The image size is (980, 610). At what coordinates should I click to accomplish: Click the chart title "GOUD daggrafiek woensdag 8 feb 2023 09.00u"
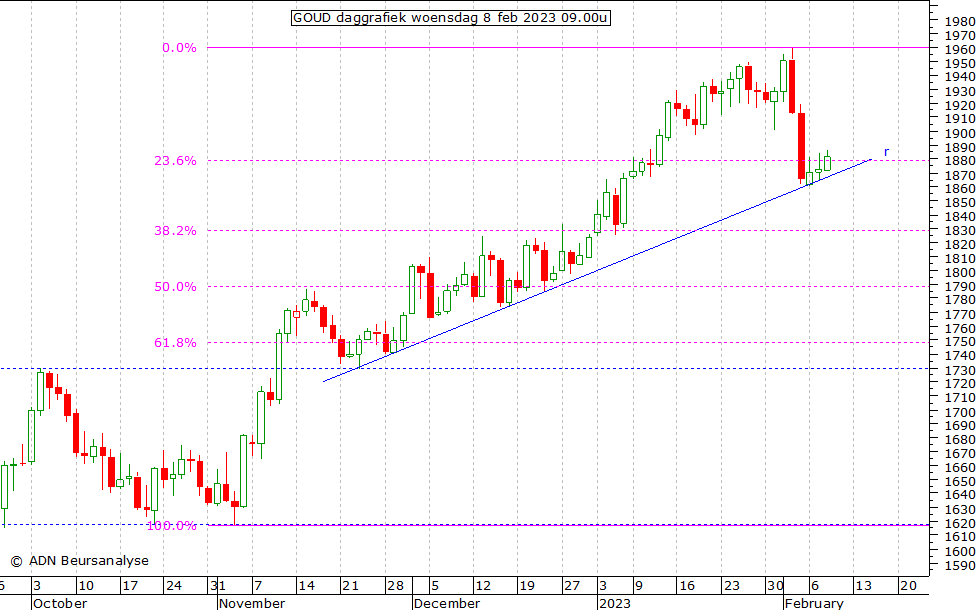click(451, 18)
